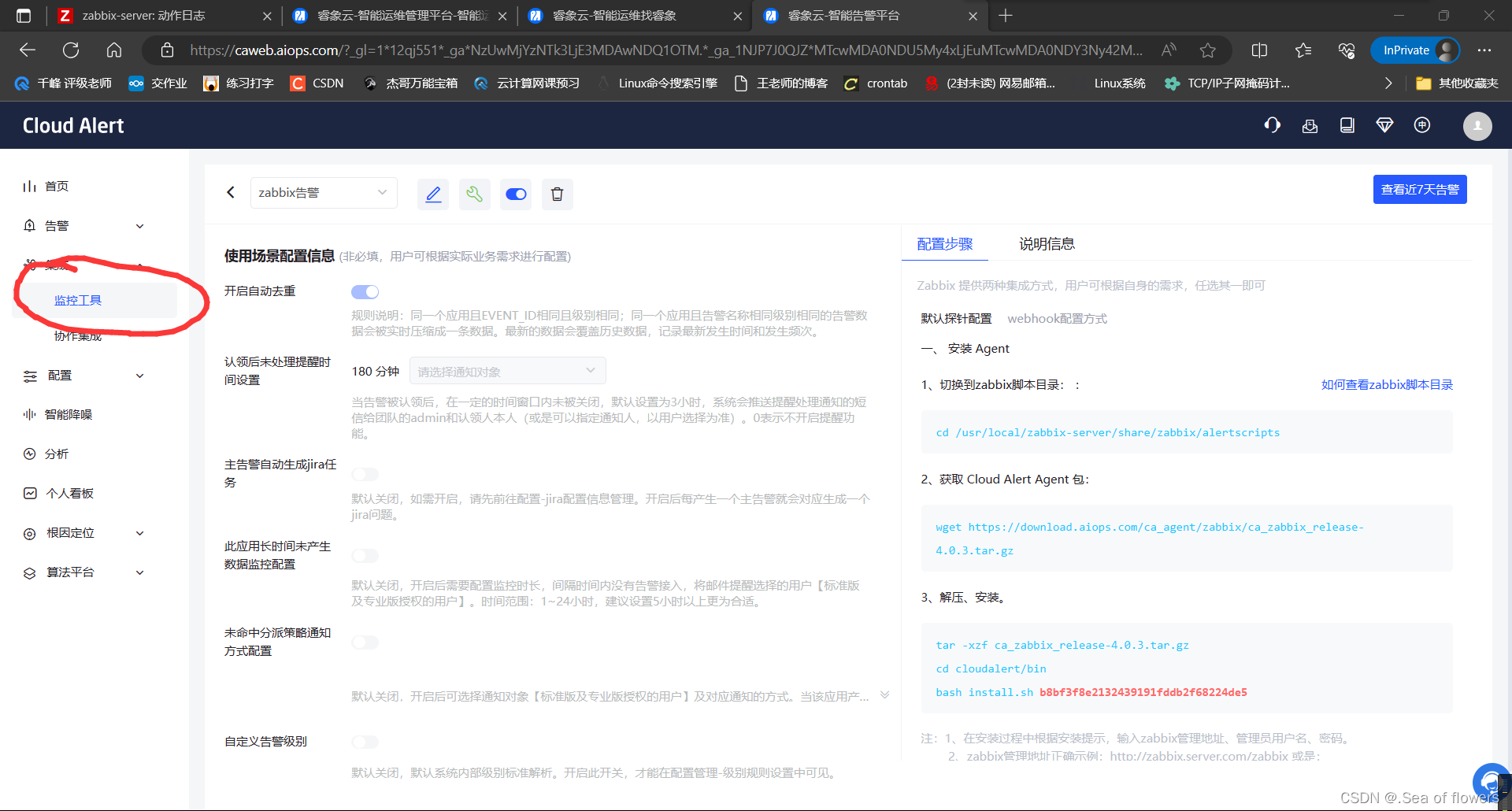Toggle 主告警自动生成jira任务 switch
The width and height of the screenshot is (1512, 811).
pos(365,474)
